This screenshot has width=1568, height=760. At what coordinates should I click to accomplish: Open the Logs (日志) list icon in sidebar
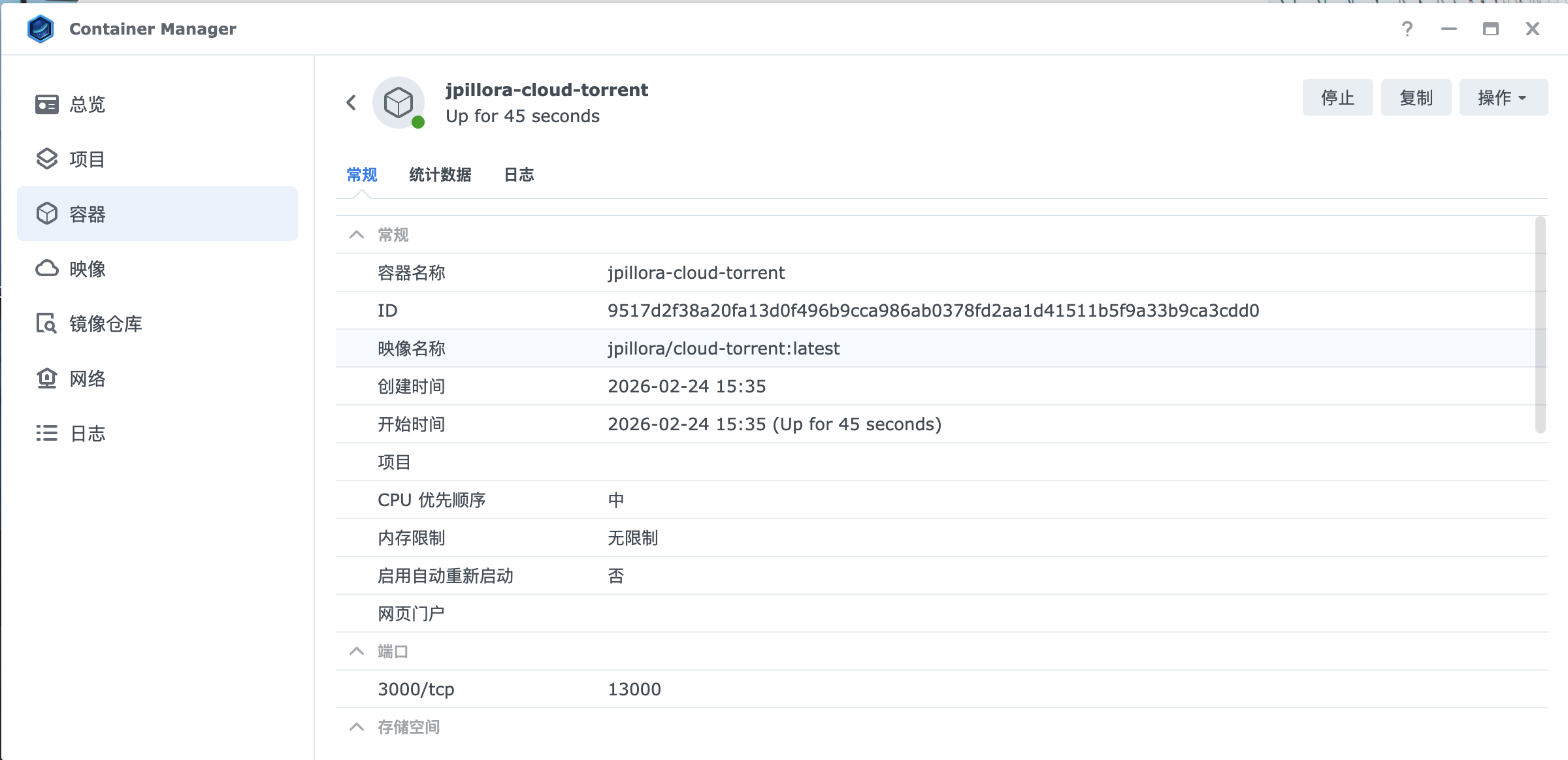[47, 434]
